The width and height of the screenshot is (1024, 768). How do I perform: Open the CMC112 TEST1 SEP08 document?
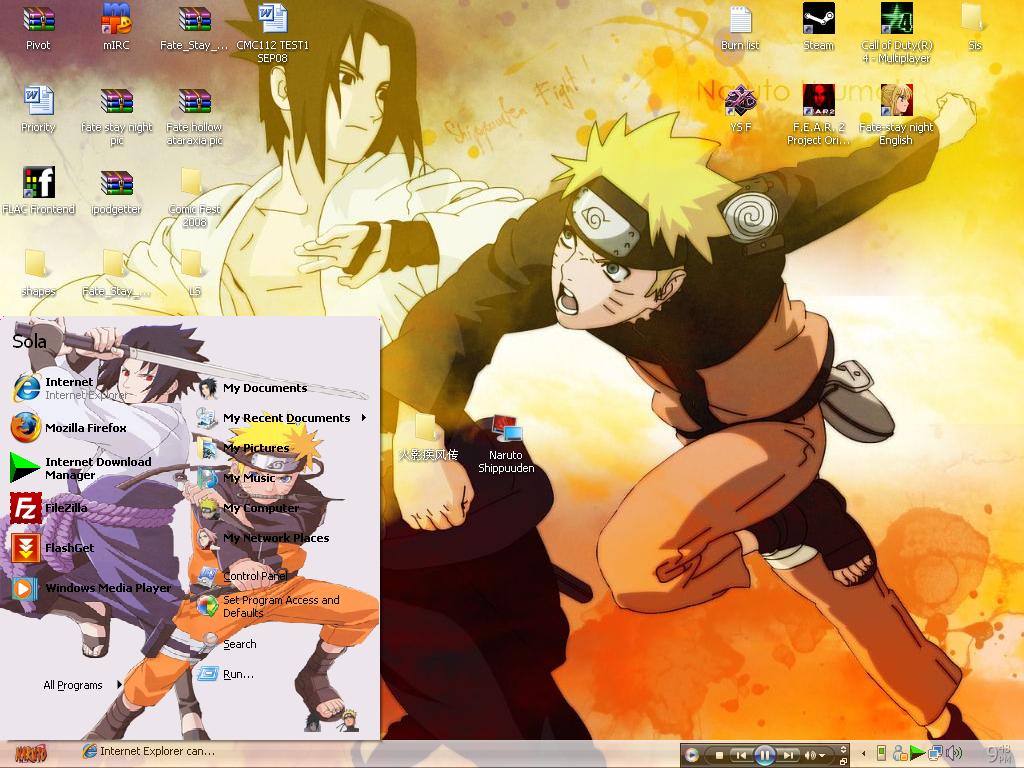tap(272, 33)
